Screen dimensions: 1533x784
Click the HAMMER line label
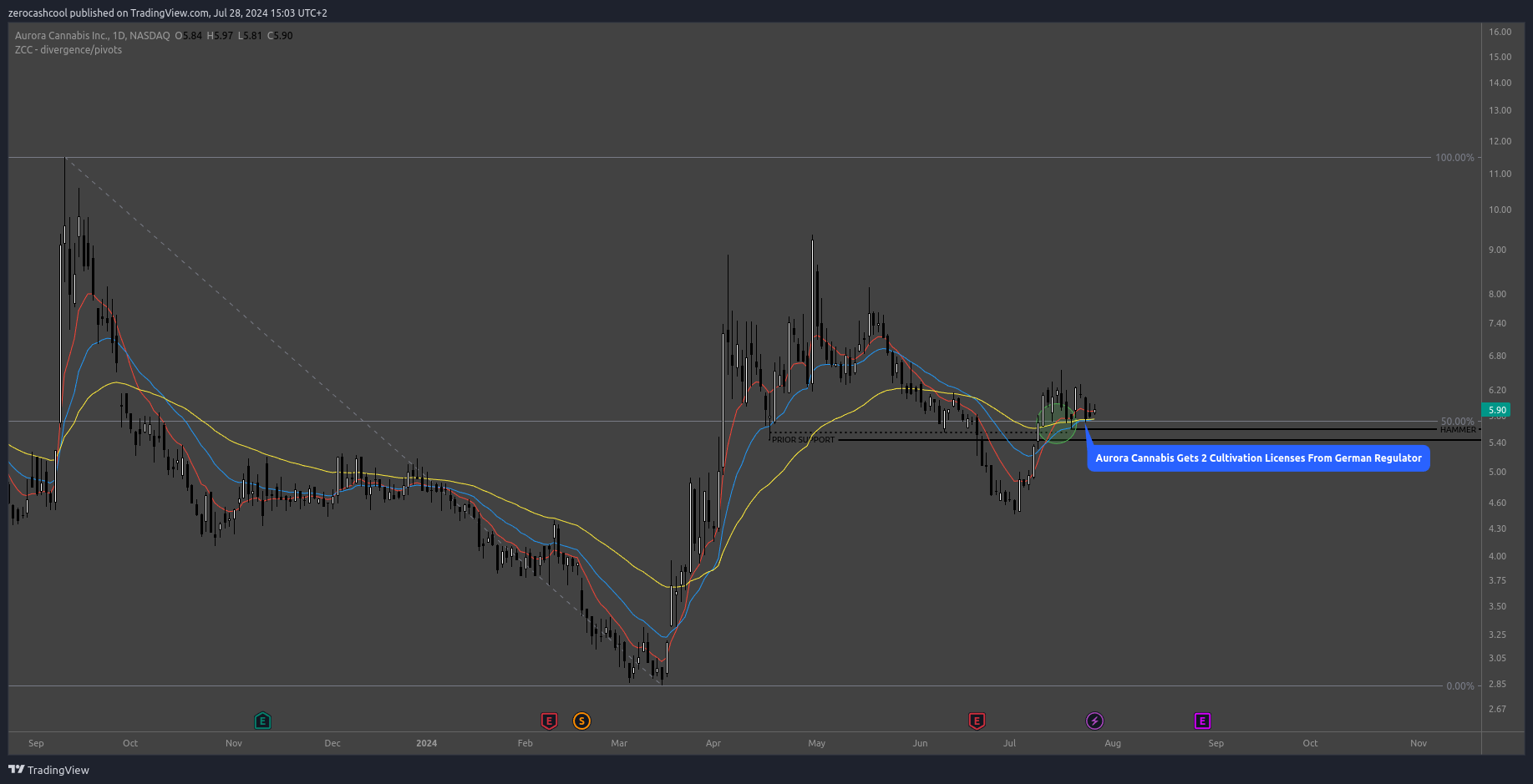coord(1458,430)
